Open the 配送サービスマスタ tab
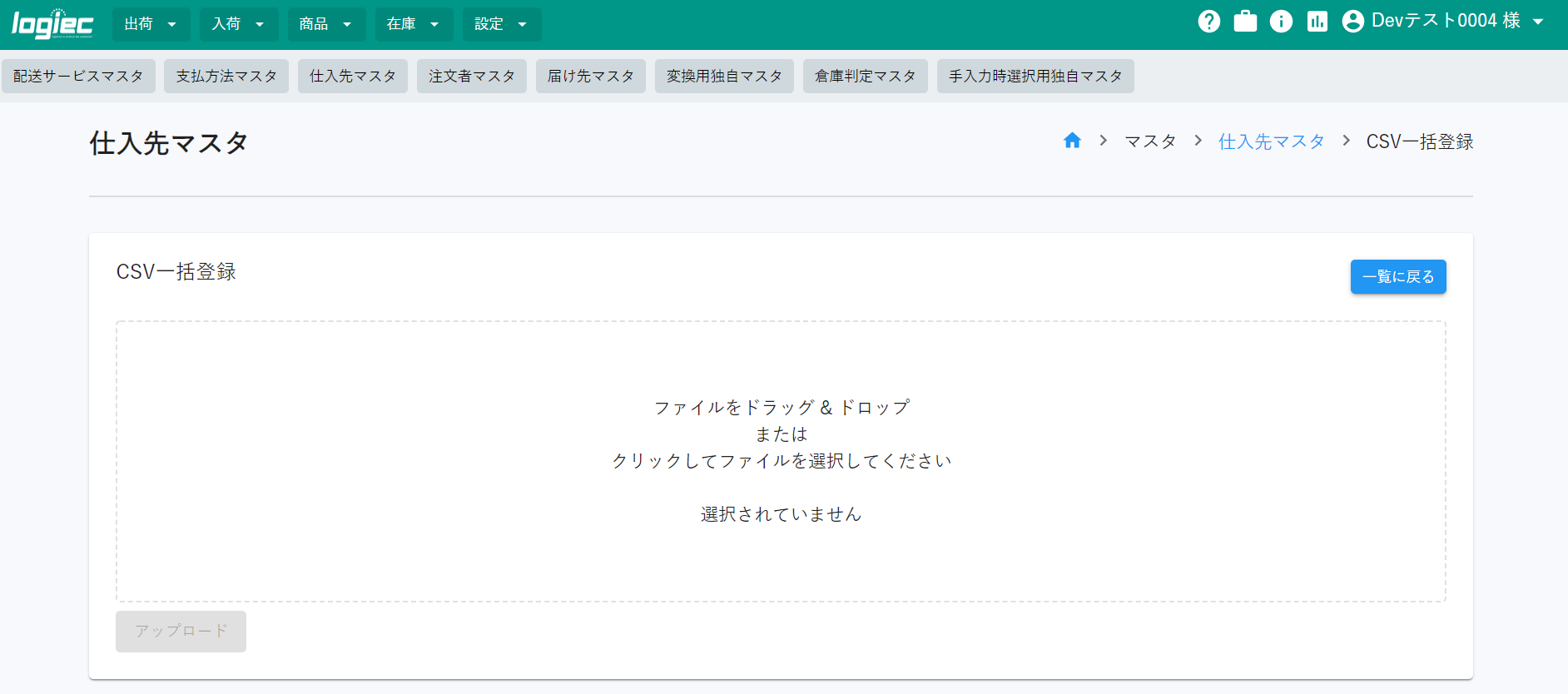The height and width of the screenshot is (694, 1568). pyautogui.click(x=78, y=76)
